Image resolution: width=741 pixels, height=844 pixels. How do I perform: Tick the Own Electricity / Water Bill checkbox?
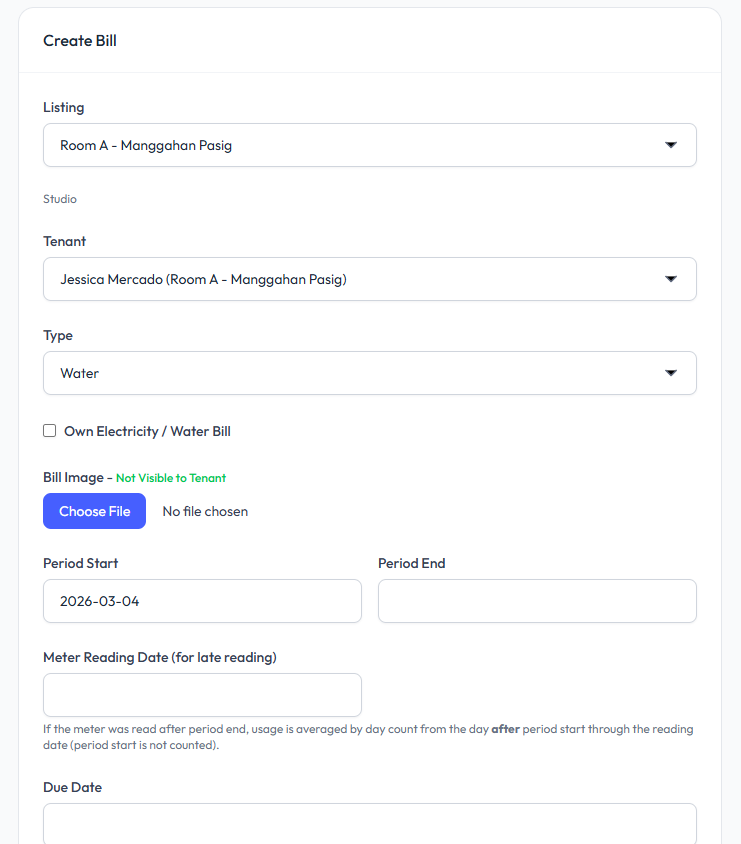coord(50,431)
